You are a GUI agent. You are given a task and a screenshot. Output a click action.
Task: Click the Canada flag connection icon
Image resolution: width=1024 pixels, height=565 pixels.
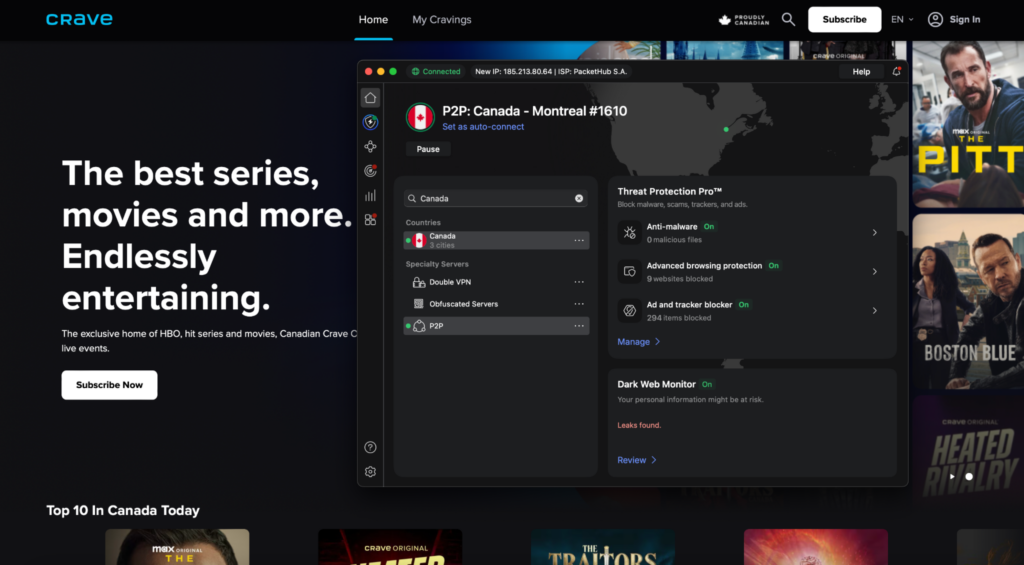pyautogui.click(x=420, y=118)
